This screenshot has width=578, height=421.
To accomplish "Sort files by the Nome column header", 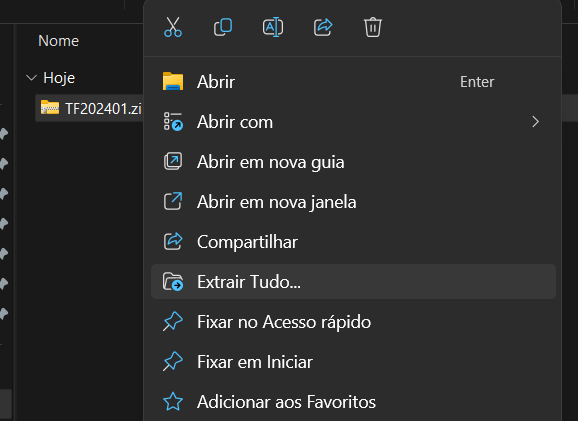I will click(59, 41).
